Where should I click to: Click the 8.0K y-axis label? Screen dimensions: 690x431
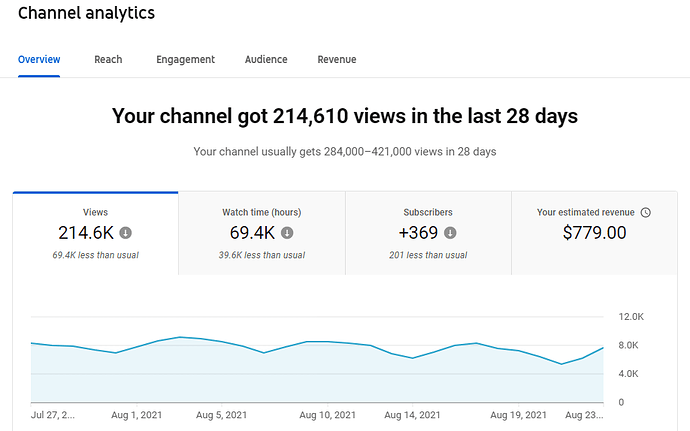click(x=628, y=345)
